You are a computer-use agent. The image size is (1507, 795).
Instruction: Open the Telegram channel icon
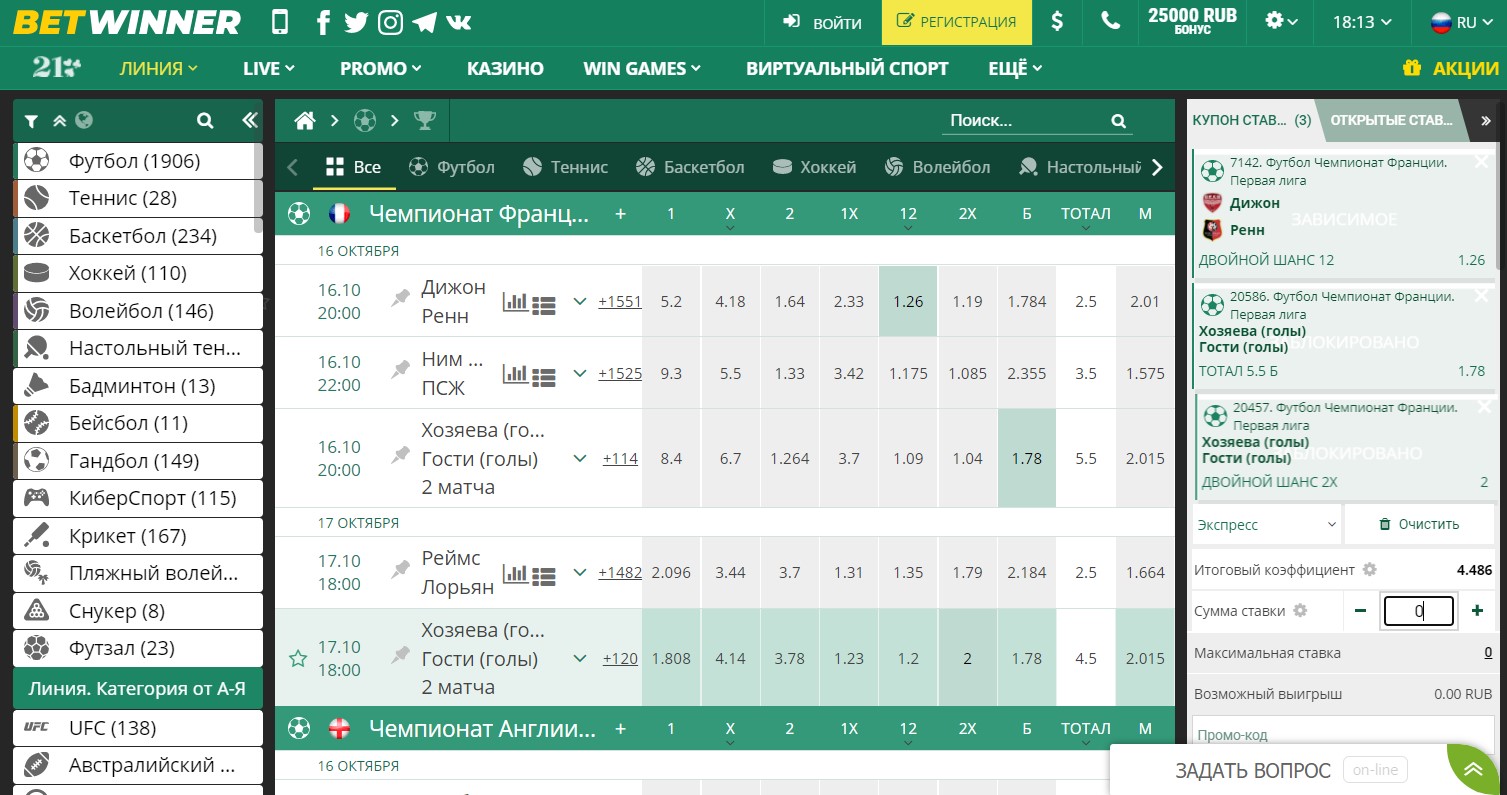coord(424,22)
